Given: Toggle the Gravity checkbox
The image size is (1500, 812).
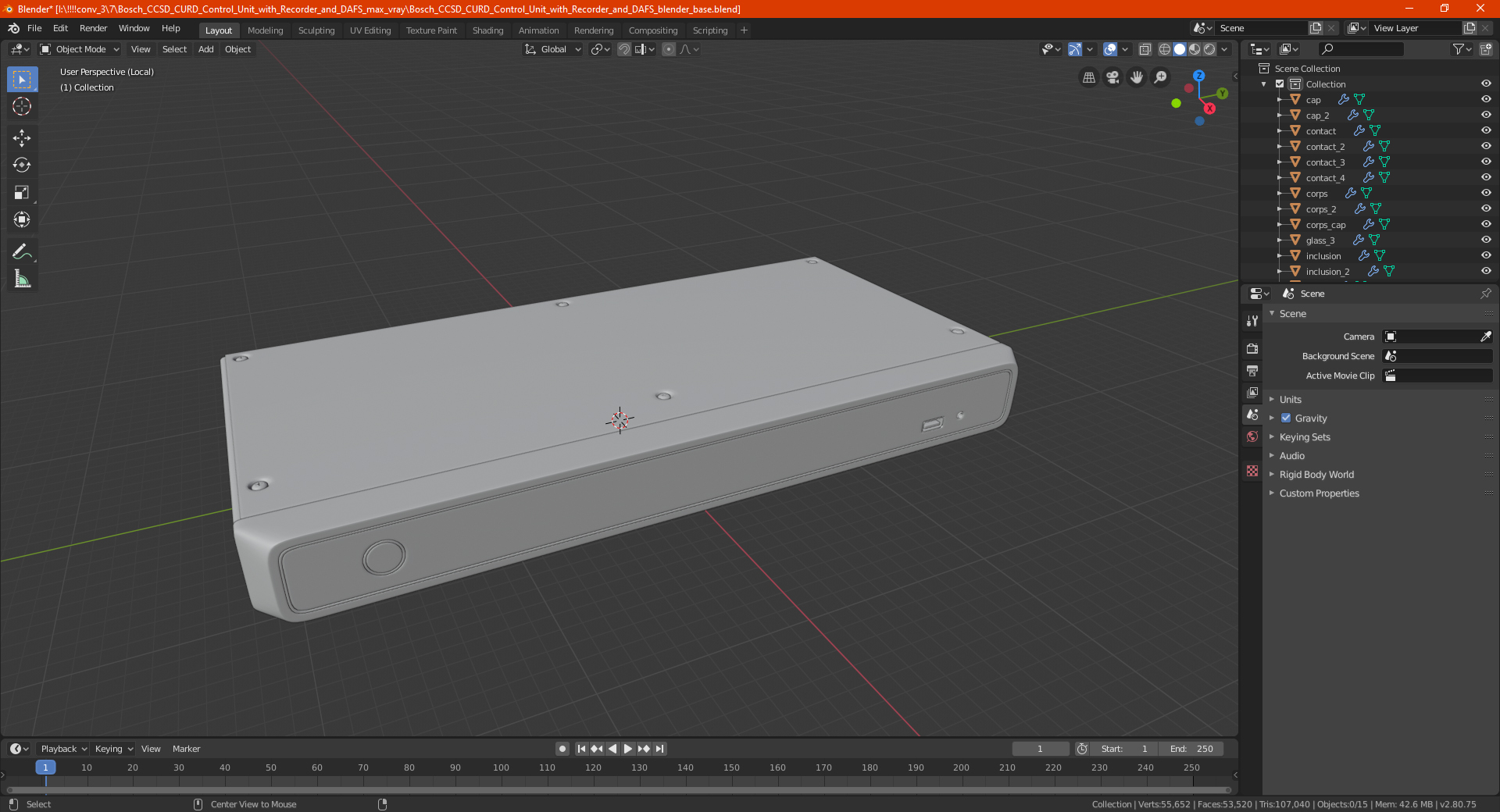Looking at the screenshot, I should click(x=1286, y=418).
